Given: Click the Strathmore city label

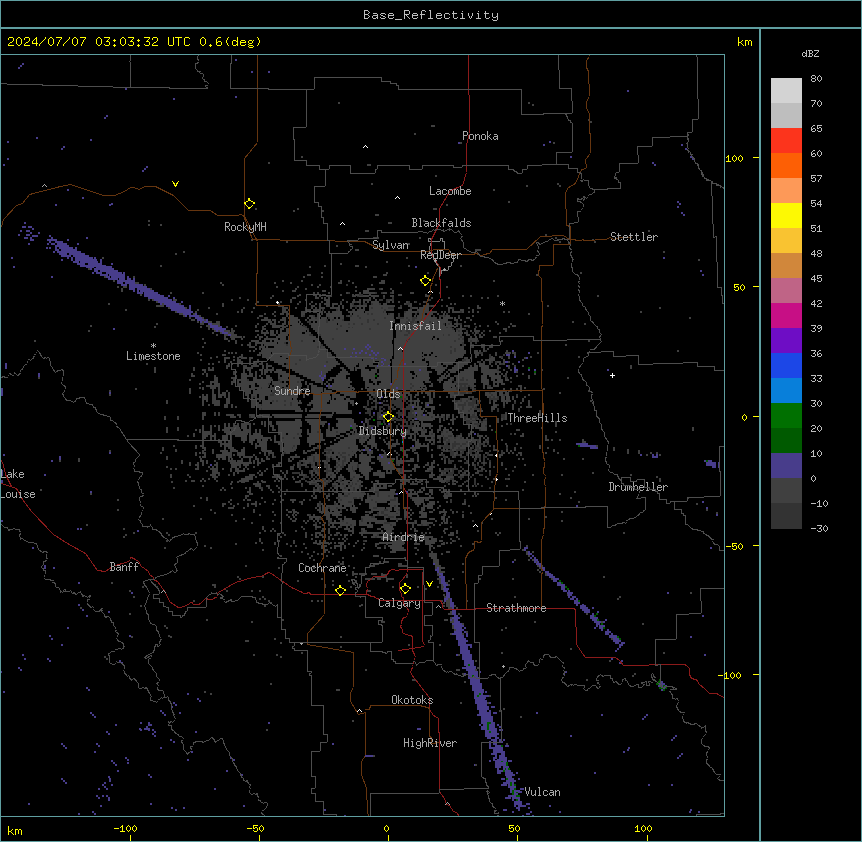Looking at the screenshot, I should (x=516, y=608).
